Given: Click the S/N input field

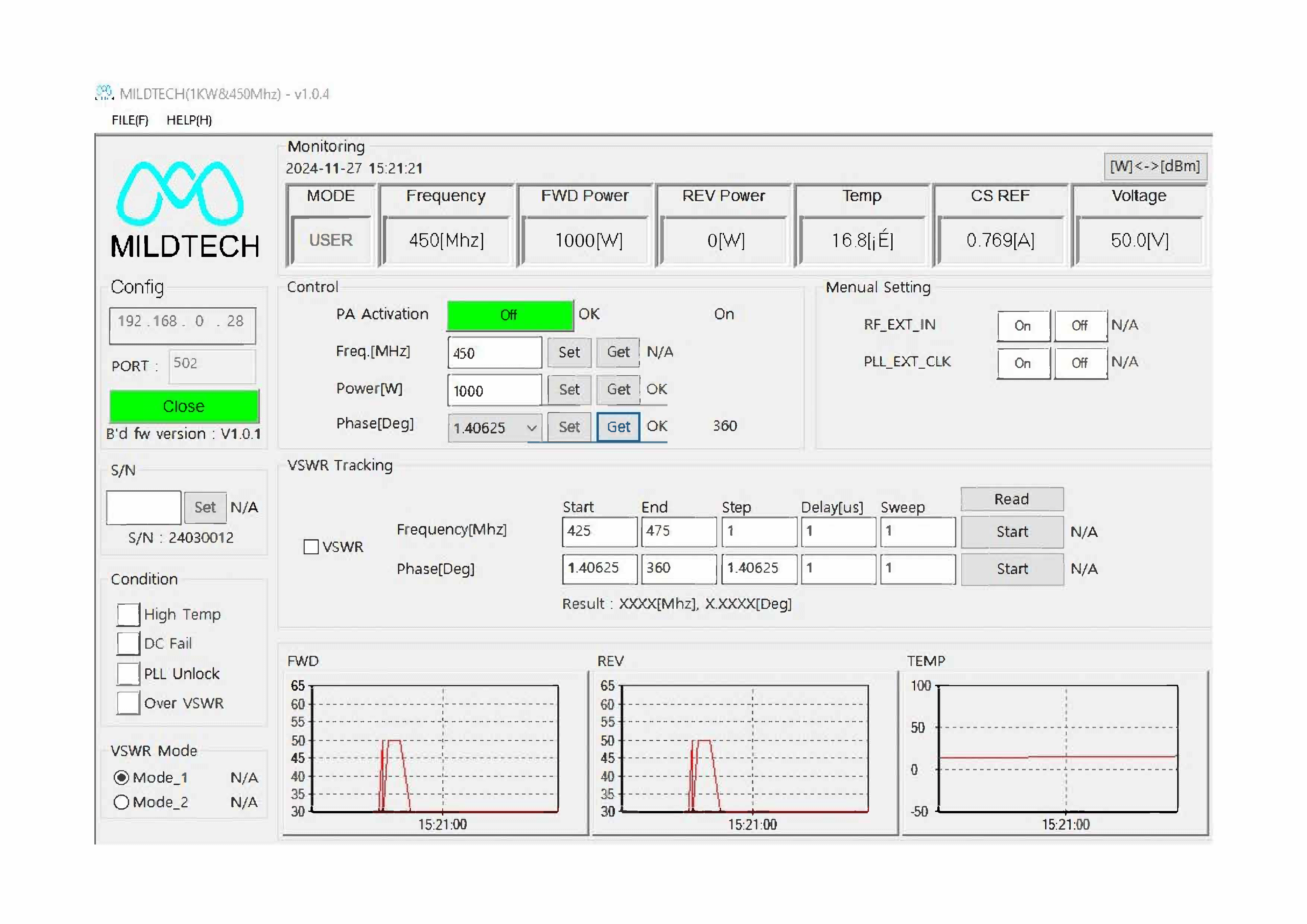Looking at the screenshot, I should click(x=143, y=508).
